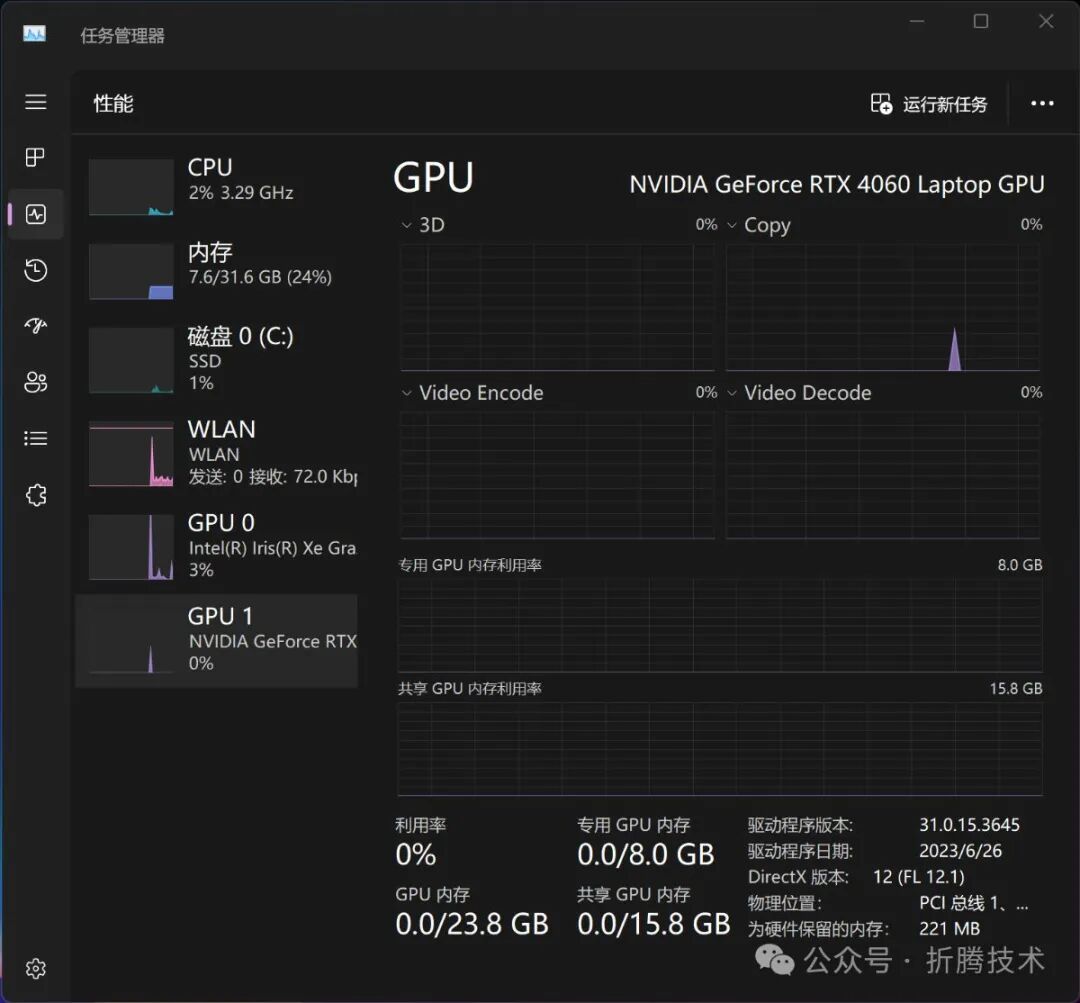Image resolution: width=1080 pixels, height=1003 pixels.
Task: Close the Task Manager window
Action: click(1046, 21)
